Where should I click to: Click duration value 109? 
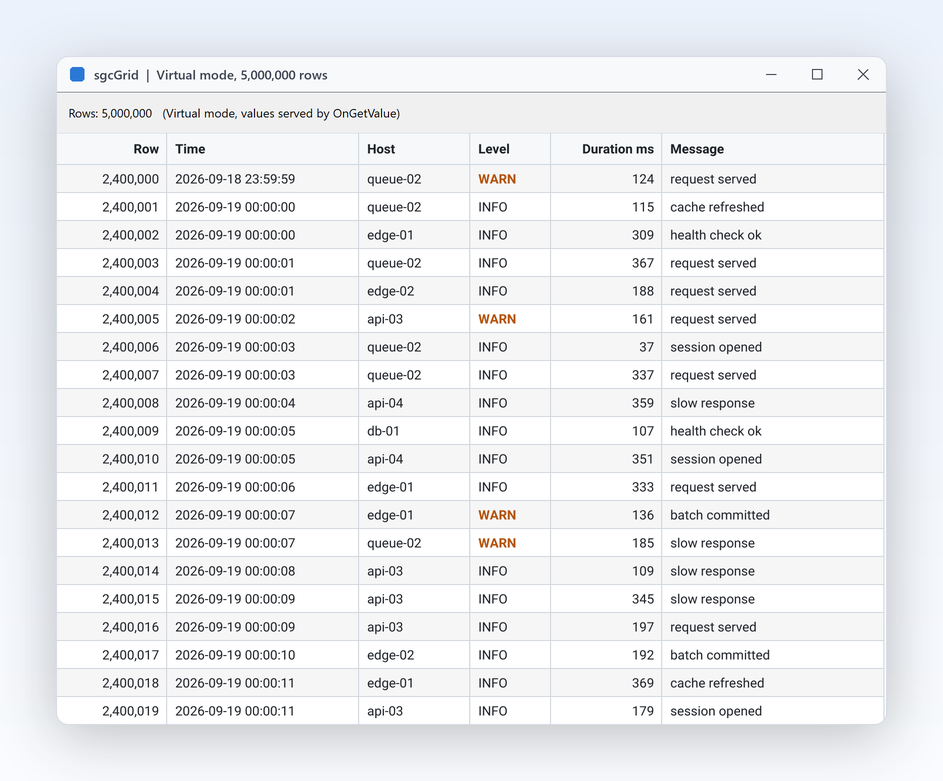click(x=642, y=571)
